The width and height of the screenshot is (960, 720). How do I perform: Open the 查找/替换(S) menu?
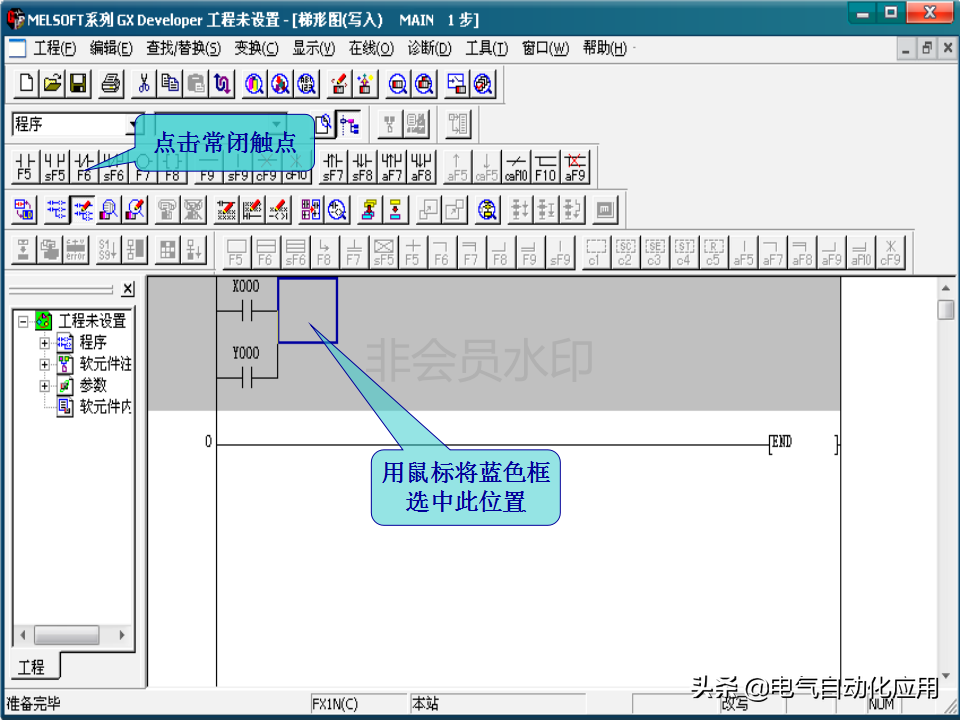coord(183,48)
